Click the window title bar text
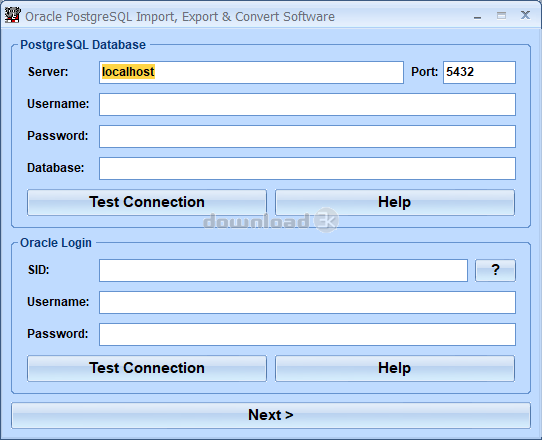This screenshot has height=440, width=542. tap(180, 17)
